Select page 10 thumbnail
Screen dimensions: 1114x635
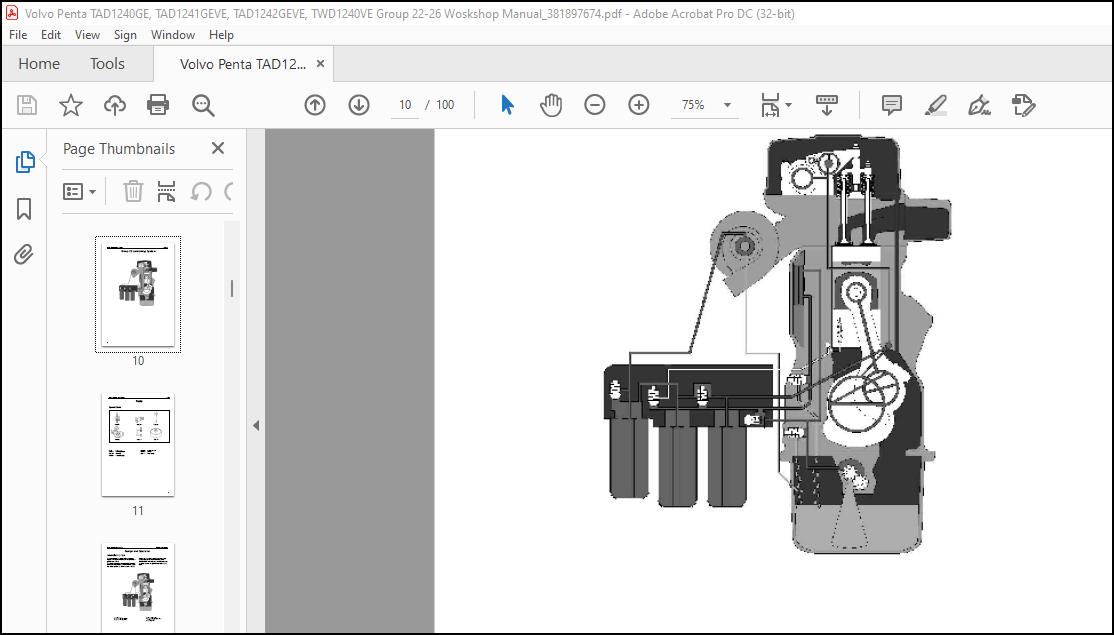(x=138, y=295)
